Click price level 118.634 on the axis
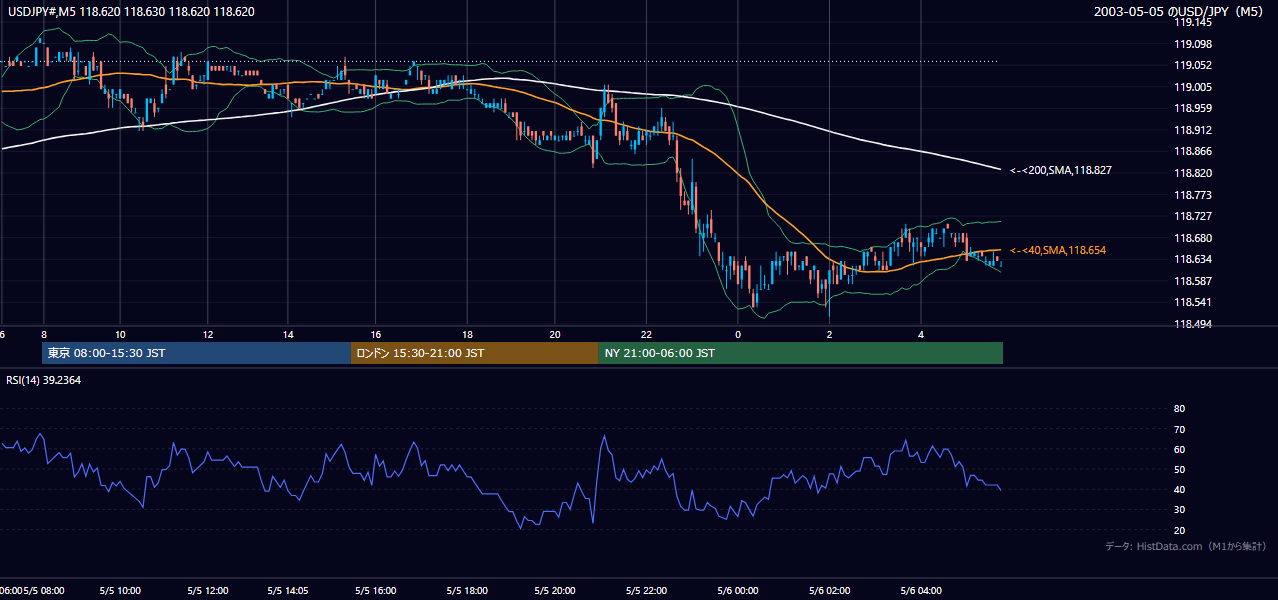This screenshot has height=600, width=1278. (x=1193, y=259)
